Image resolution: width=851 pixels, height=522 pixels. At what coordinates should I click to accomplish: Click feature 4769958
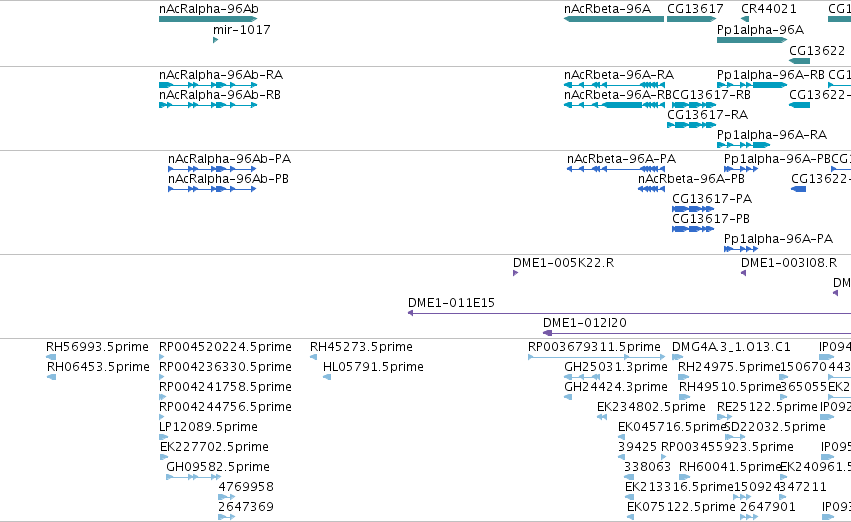[x=226, y=497]
